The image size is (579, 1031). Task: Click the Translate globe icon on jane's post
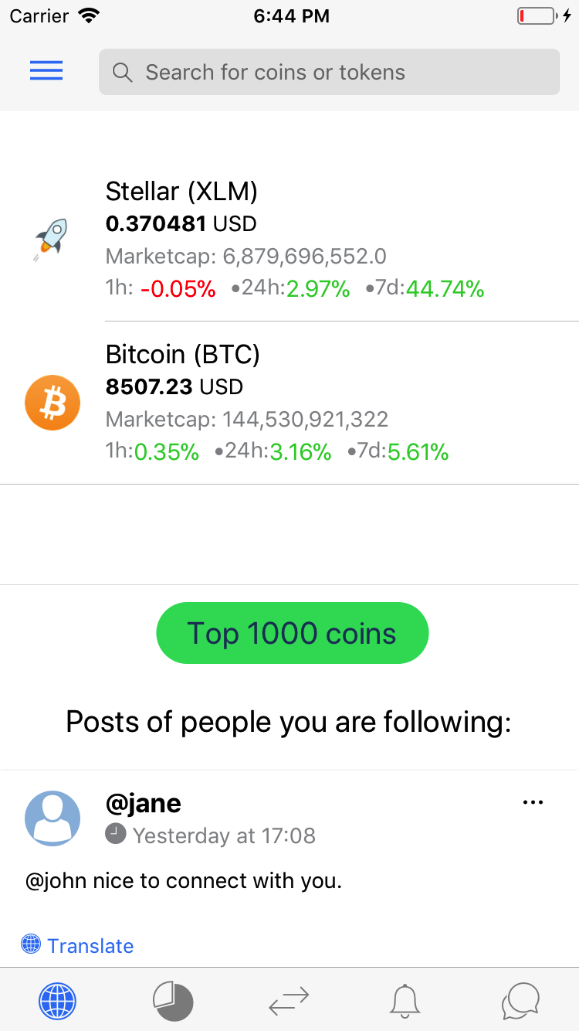pyautogui.click(x=30, y=944)
